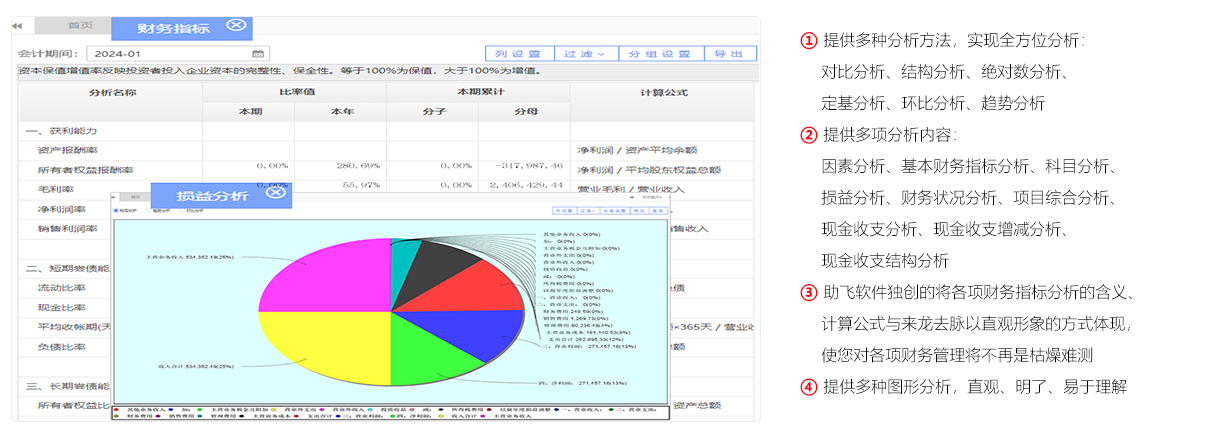Select the third radio option in 损益分析 panel
1210x438 pixels.
click(184, 212)
